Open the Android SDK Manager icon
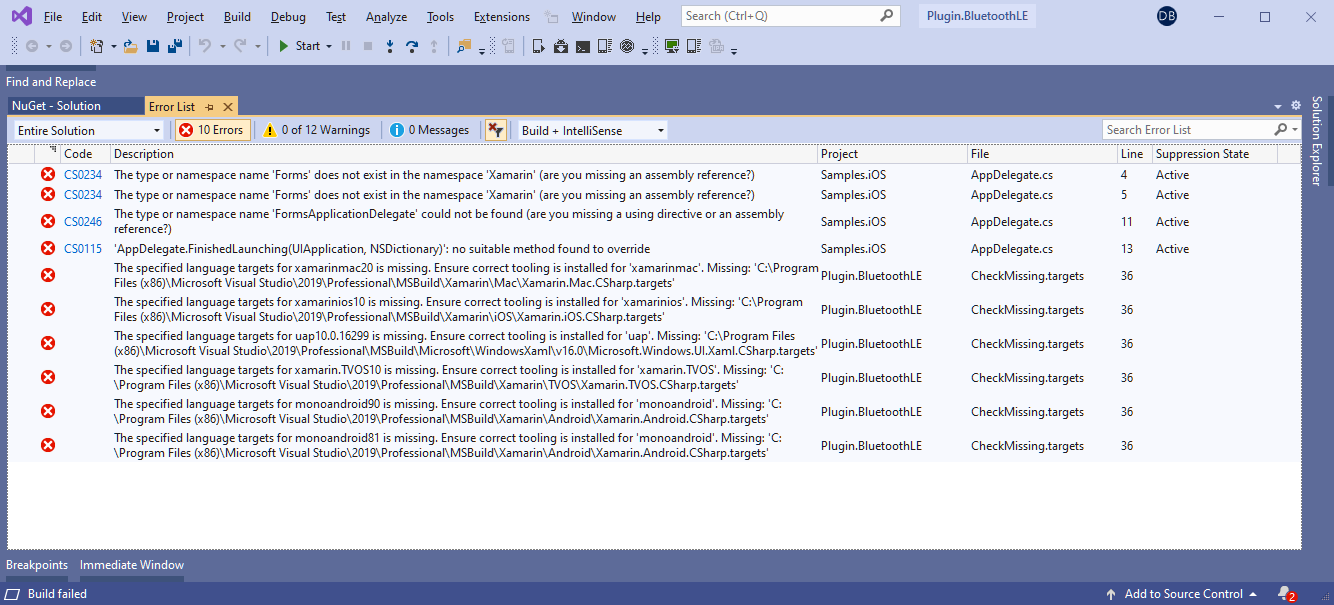1334x605 pixels. click(561, 46)
